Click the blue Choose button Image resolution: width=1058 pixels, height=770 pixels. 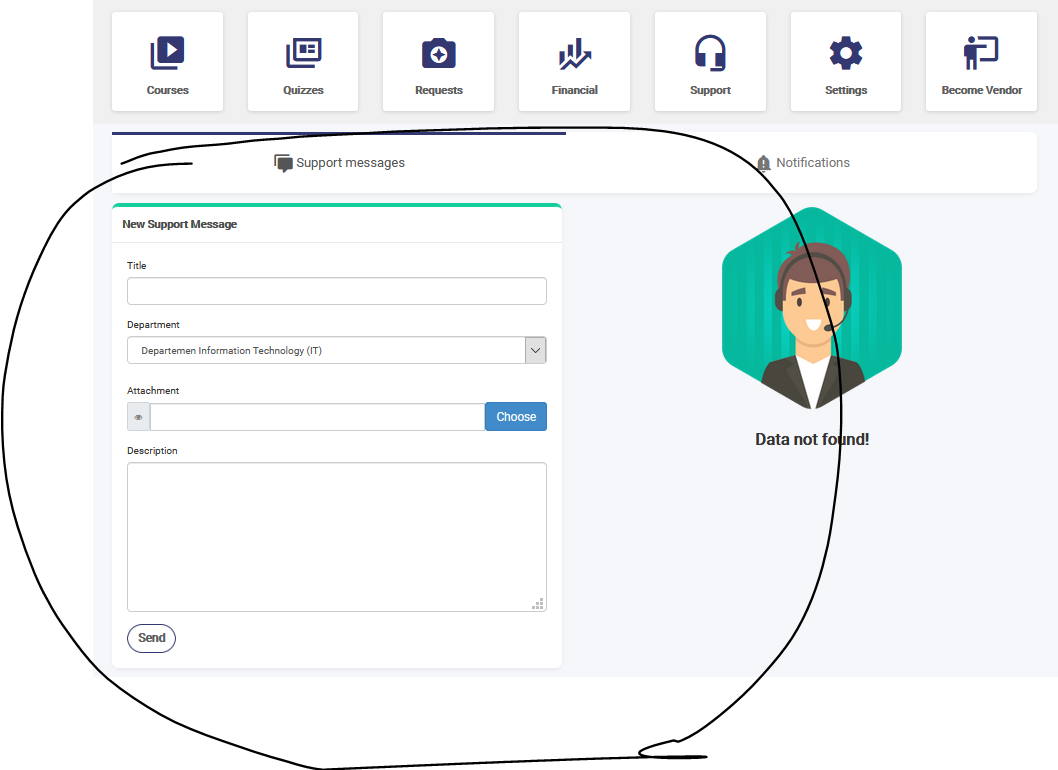[516, 417]
